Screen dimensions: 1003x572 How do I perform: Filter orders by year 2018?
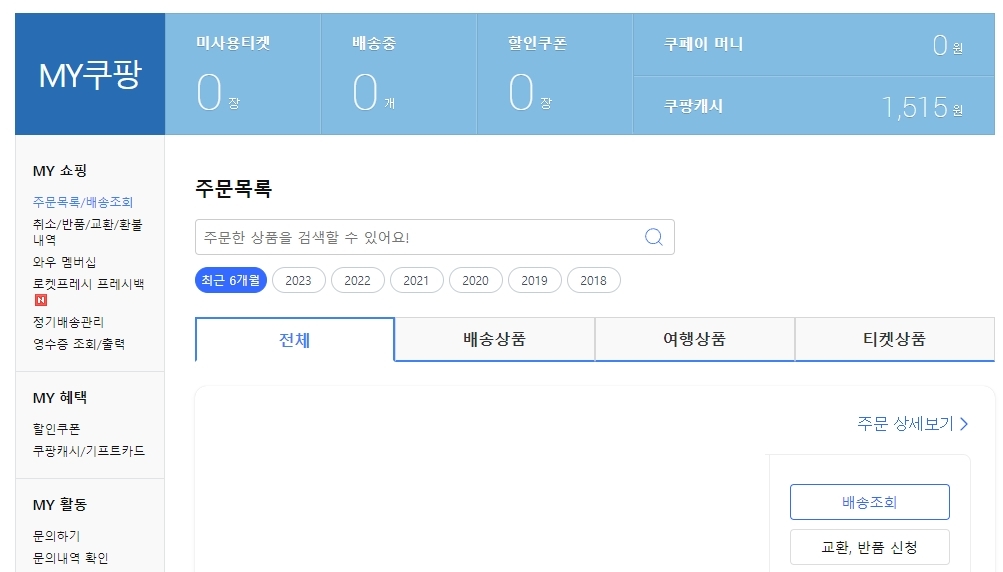(x=594, y=280)
